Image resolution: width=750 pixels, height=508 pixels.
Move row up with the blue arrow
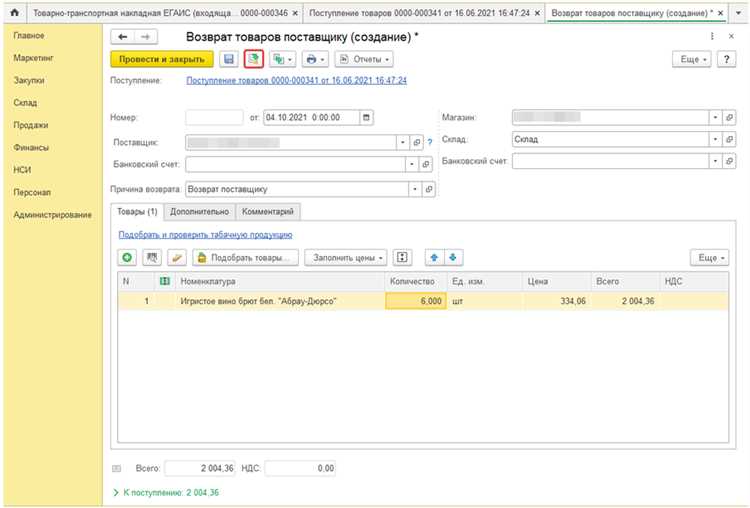pos(434,257)
